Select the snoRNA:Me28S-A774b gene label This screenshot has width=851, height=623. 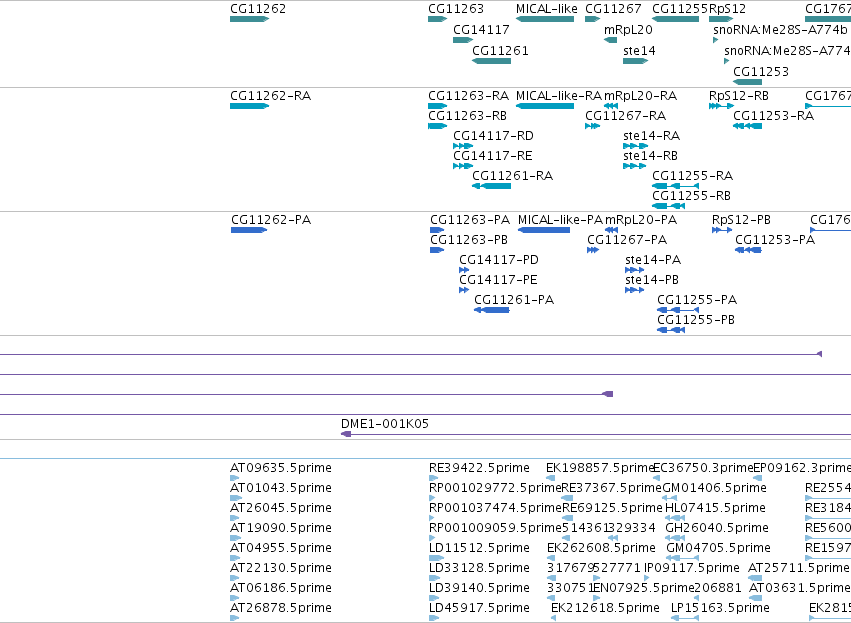pyautogui.click(x=780, y=29)
